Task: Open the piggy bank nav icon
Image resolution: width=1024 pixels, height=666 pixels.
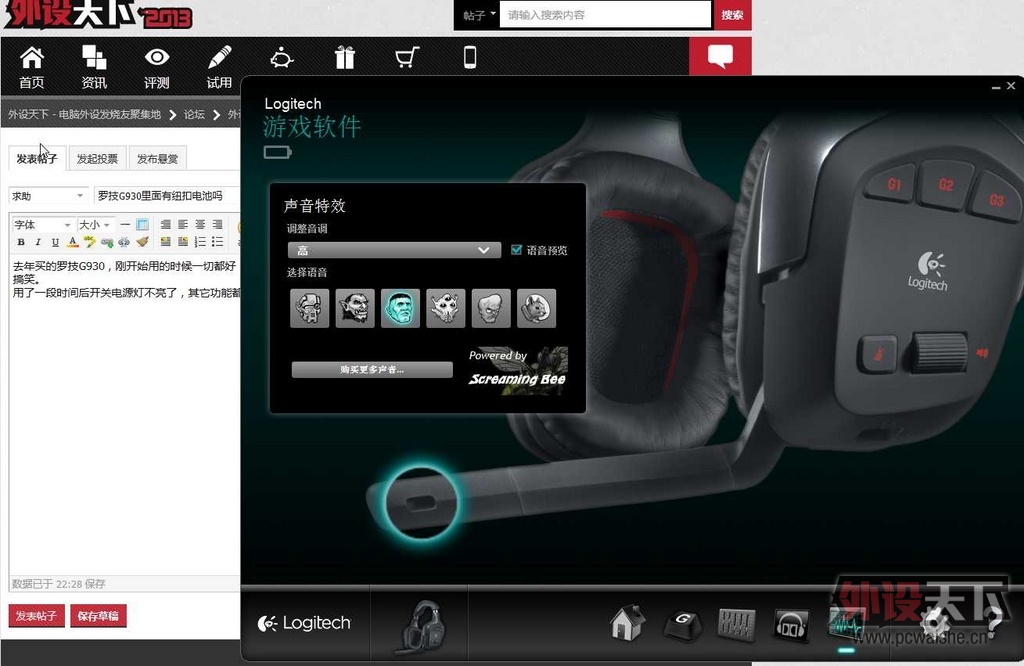Action: (281, 58)
